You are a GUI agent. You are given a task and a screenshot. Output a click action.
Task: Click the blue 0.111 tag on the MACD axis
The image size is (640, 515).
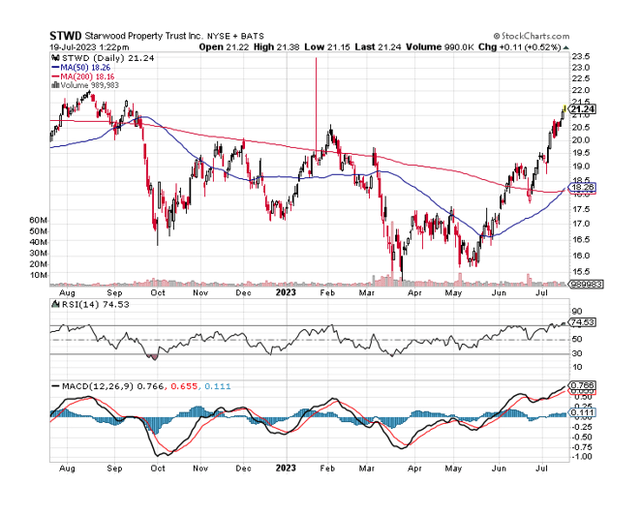[582, 413]
